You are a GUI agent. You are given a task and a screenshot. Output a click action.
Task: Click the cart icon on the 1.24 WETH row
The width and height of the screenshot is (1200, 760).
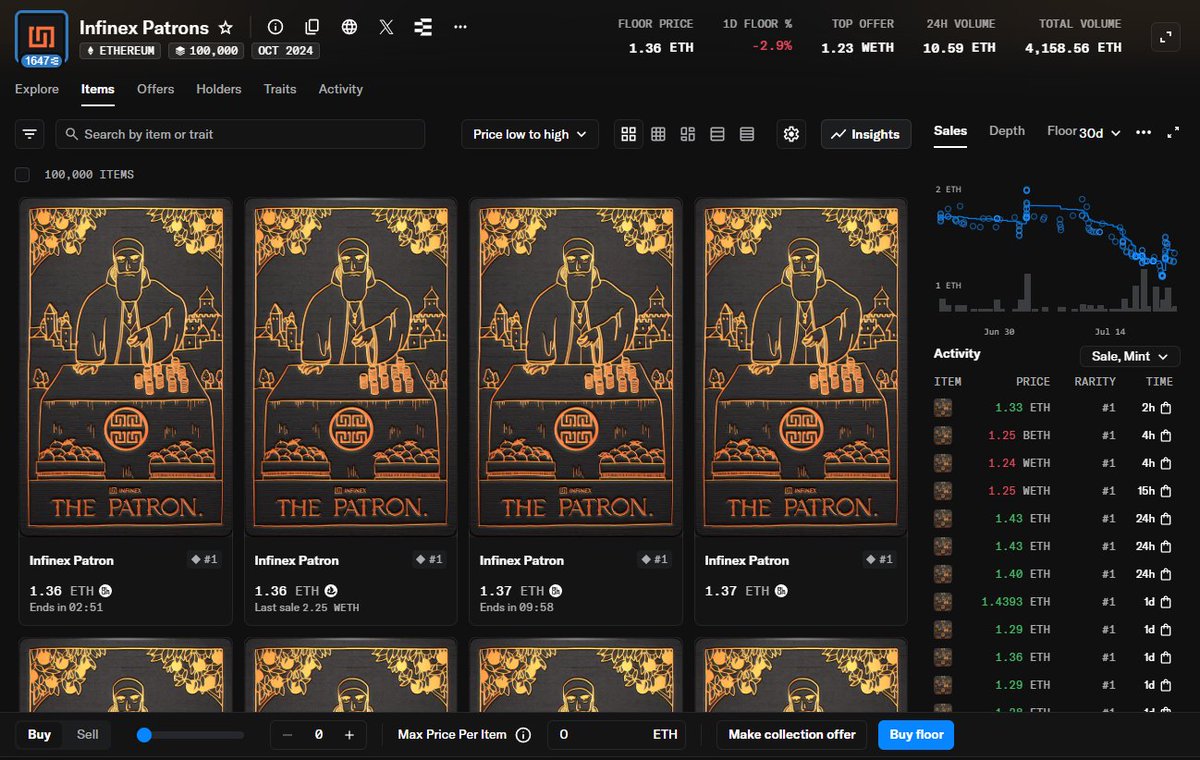pos(1166,463)
